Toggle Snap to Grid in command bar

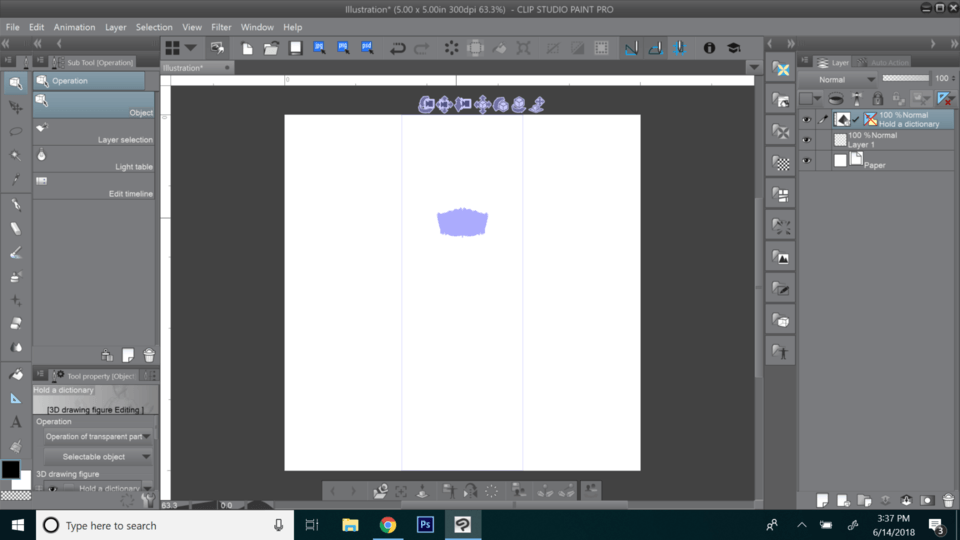(679, 48)
